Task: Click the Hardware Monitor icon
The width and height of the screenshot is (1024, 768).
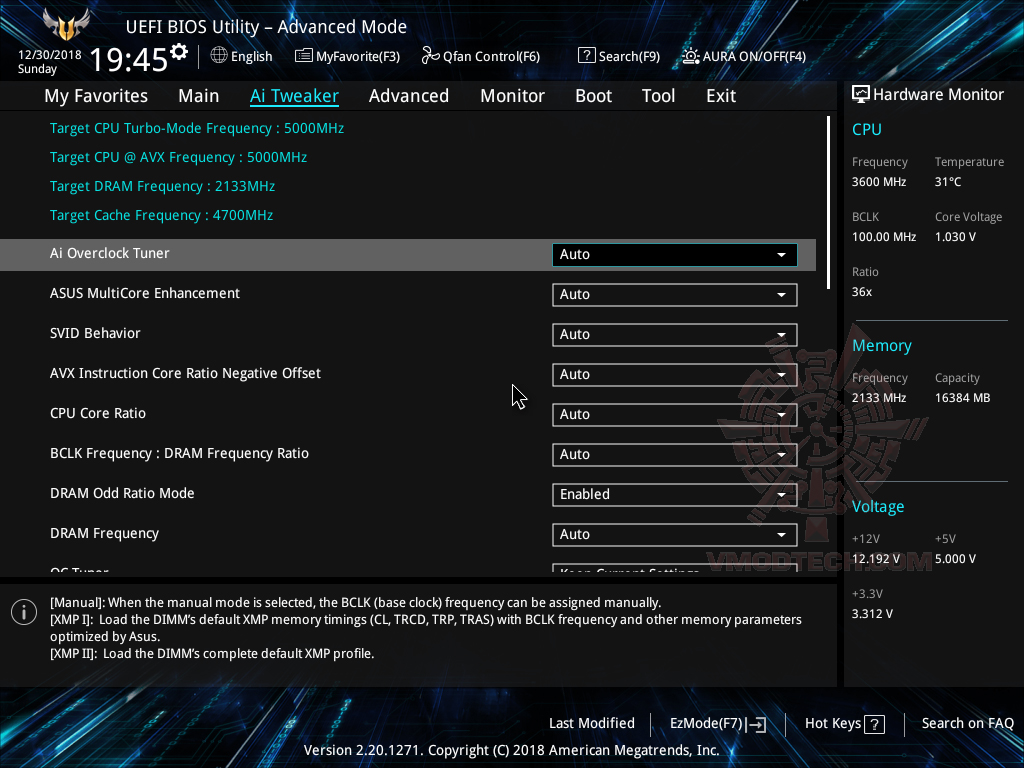Action: point(861,93)
